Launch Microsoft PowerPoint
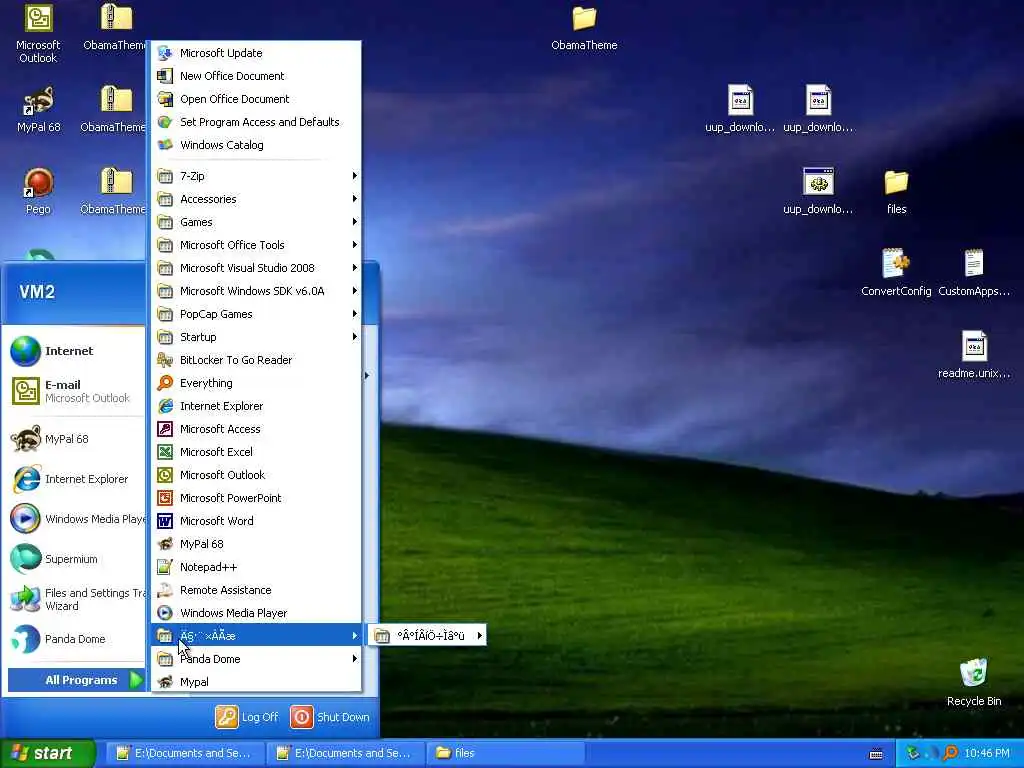This screenshot has height=768, width=1024. click(x=256, y=498)
